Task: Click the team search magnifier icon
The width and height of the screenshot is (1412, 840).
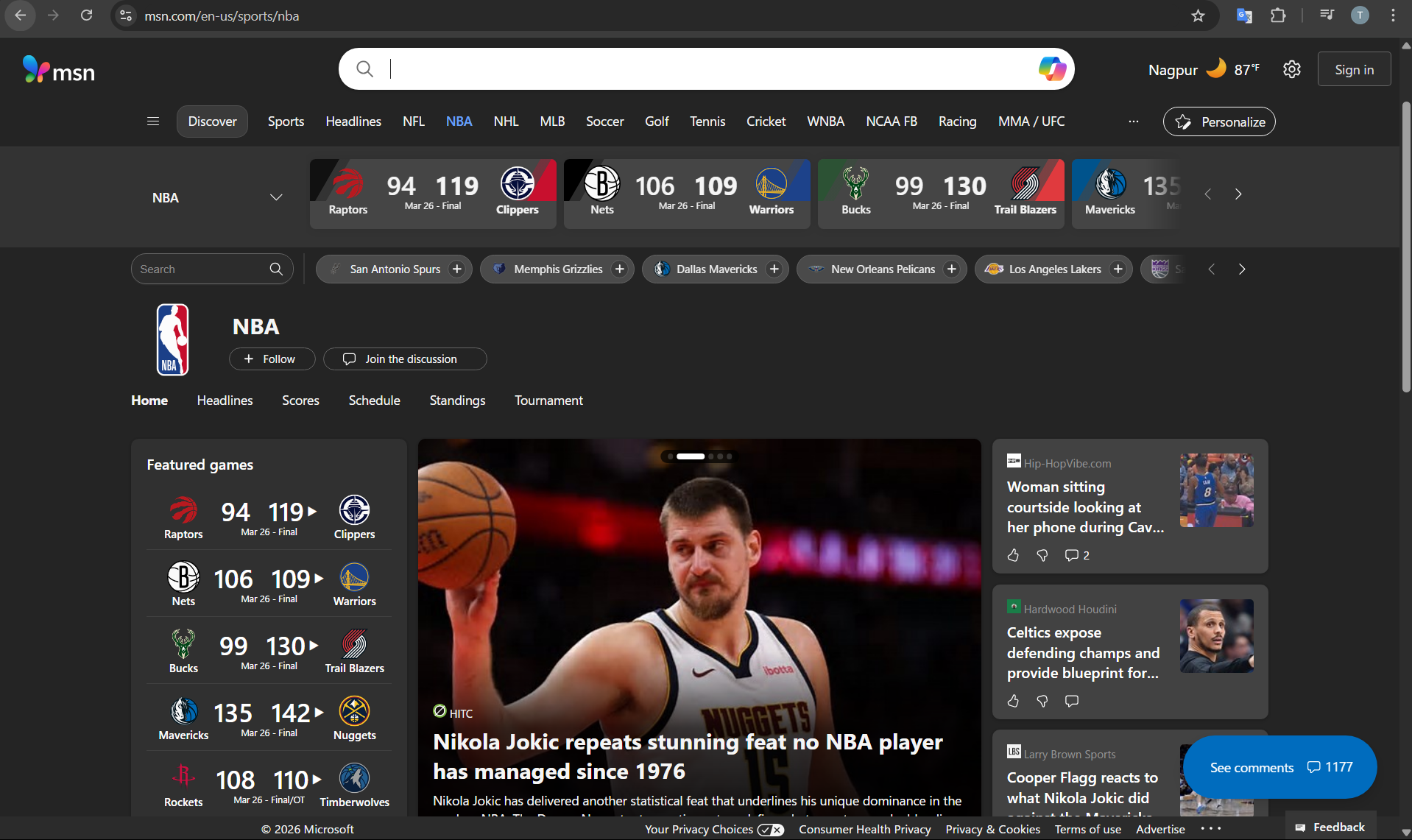Action: pos(276,269)
